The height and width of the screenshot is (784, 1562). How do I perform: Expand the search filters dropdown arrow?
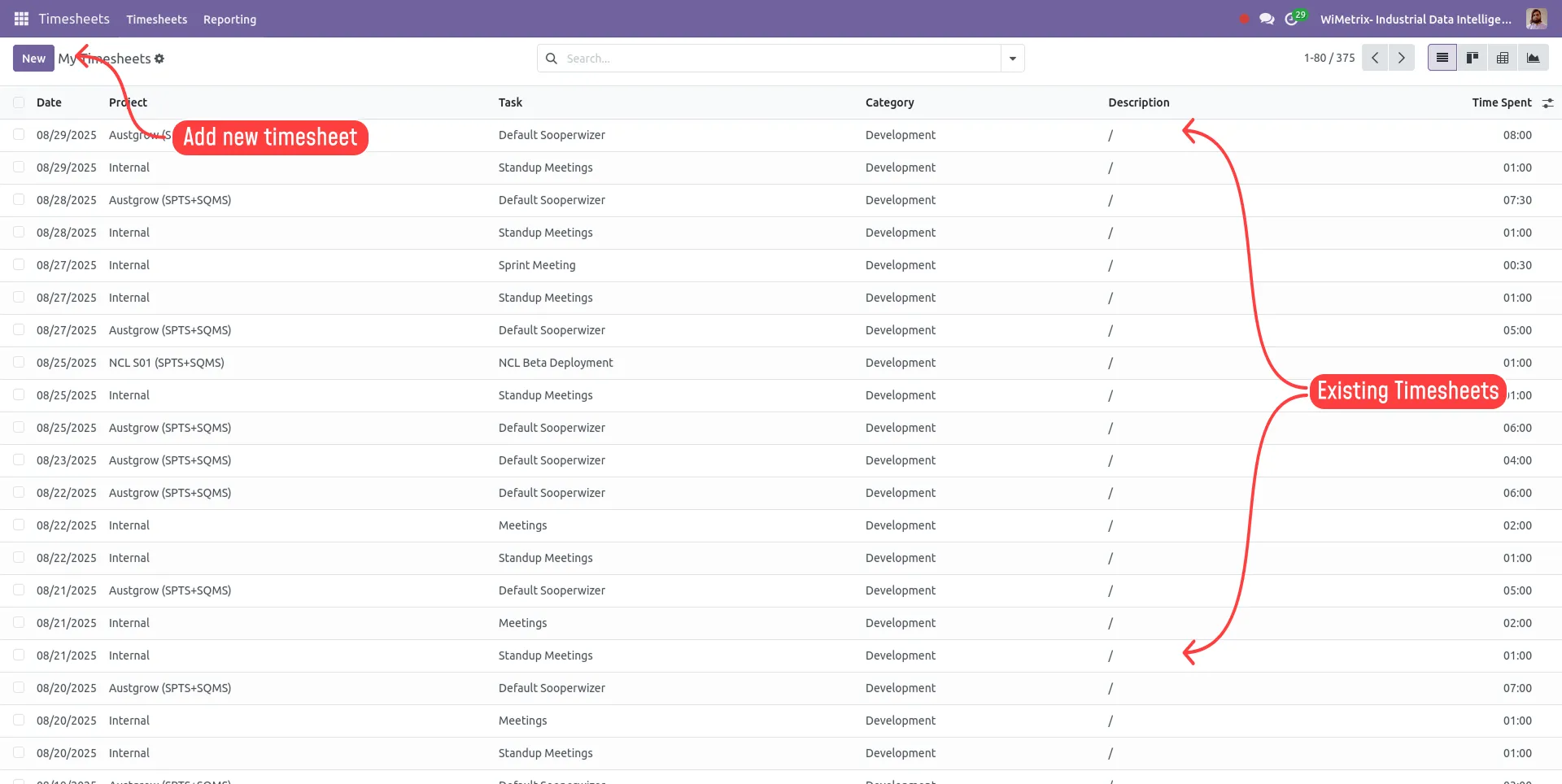[x=1012, y=58]
